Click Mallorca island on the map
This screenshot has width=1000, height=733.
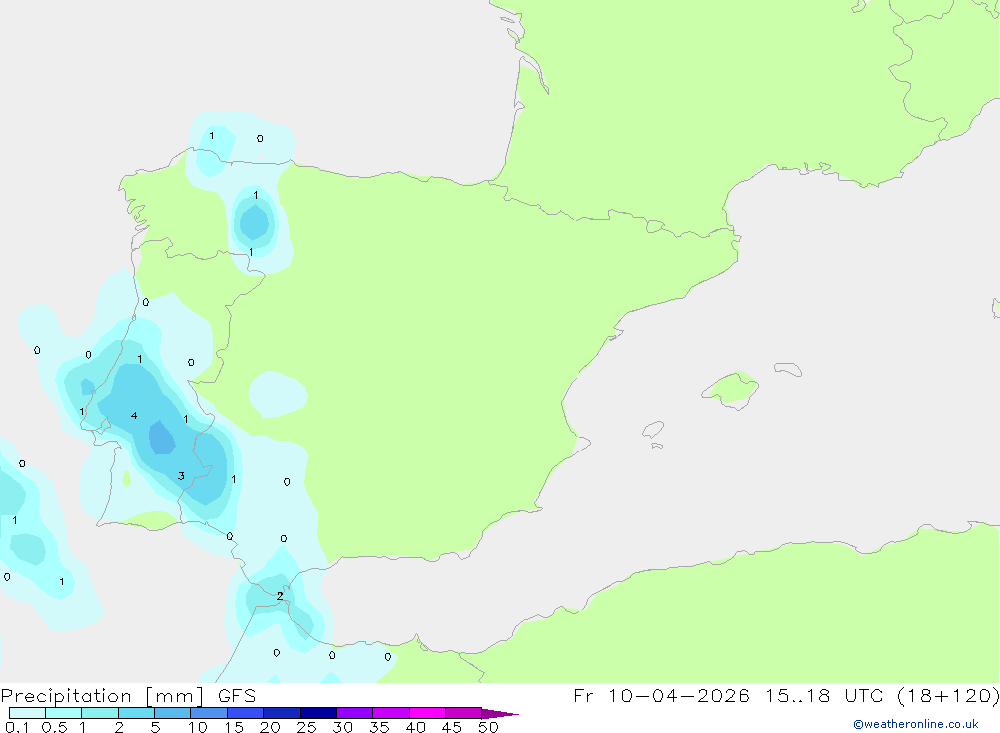[x=730, y=389]
